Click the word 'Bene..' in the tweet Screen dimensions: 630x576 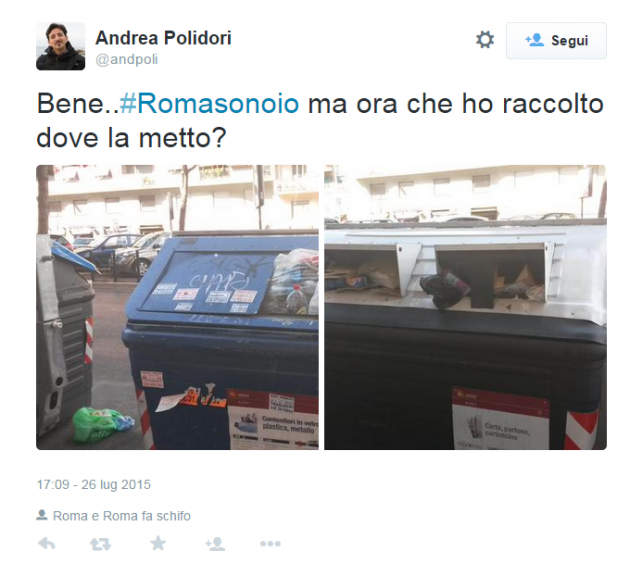(x=78, y=104)
